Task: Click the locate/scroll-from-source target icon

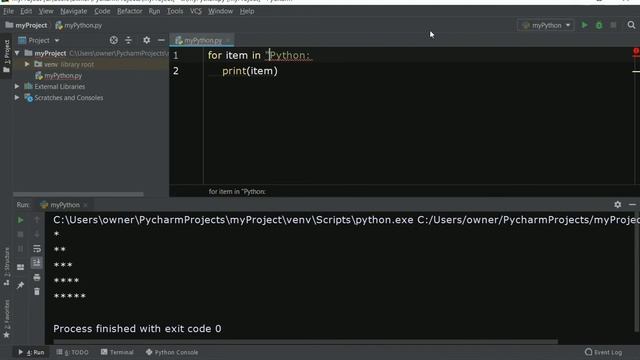Action: click(113, 40)
